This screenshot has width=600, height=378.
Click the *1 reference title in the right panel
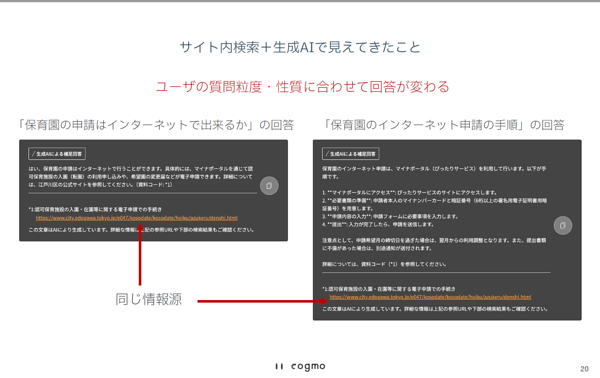click(389, 289)
